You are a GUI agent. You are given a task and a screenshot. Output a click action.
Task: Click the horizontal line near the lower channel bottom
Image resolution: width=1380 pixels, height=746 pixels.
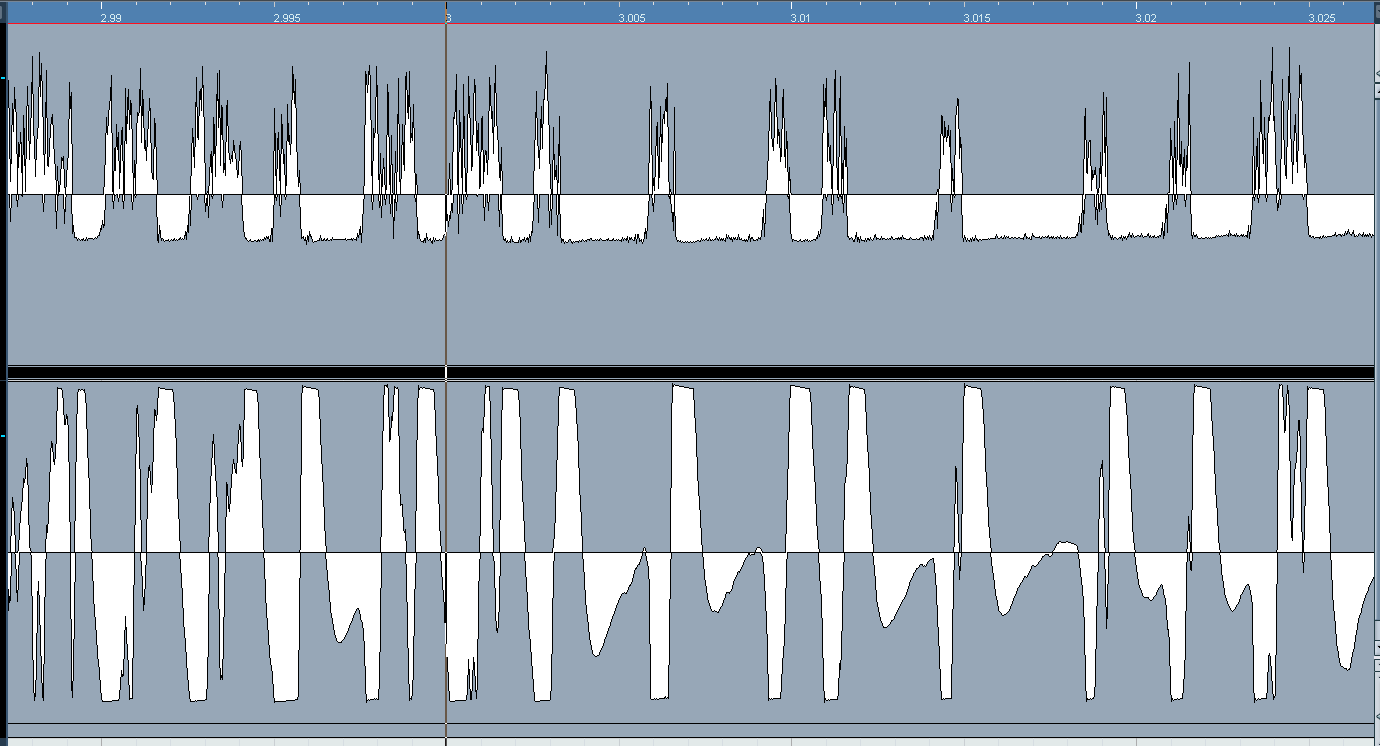[x=700, y=723]
